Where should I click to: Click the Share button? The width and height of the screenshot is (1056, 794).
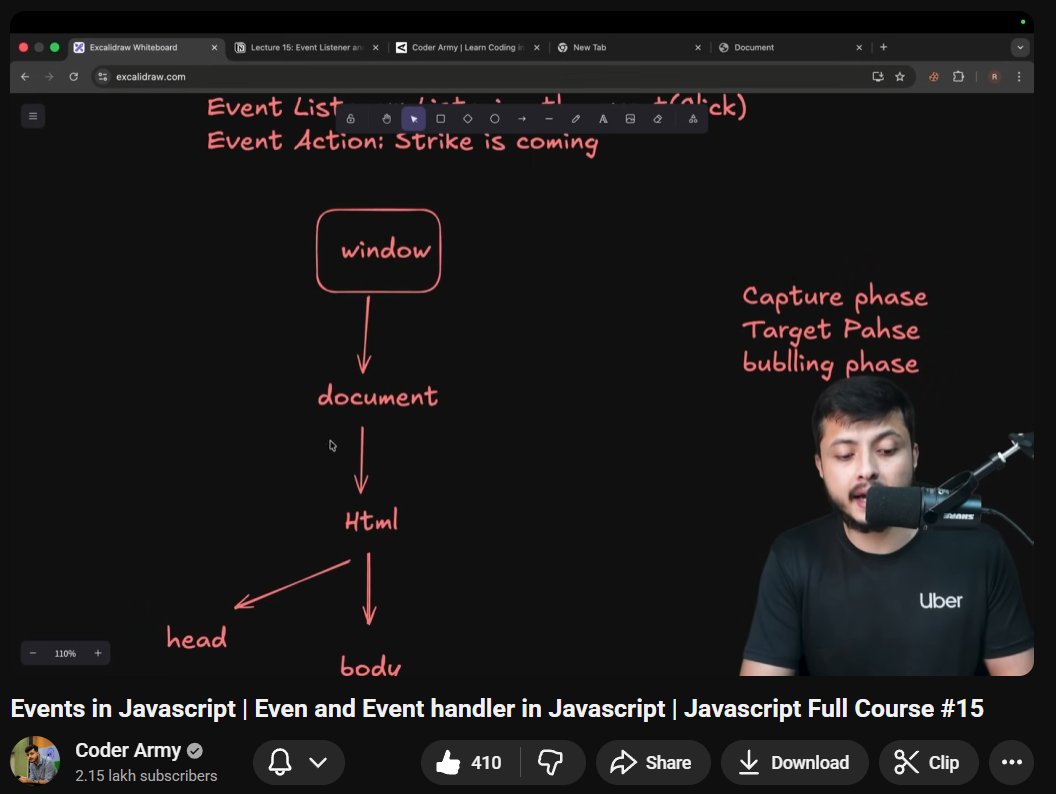(x=652, y=762)
